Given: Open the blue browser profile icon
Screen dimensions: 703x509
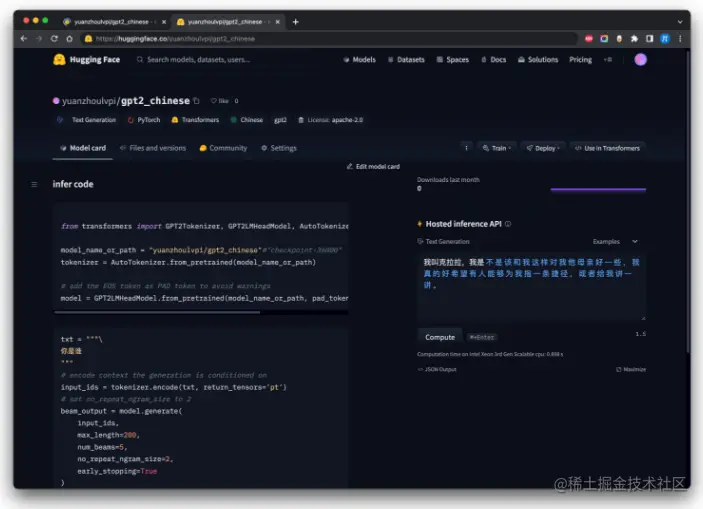Looking at the screenshot, I should (665, 39).
